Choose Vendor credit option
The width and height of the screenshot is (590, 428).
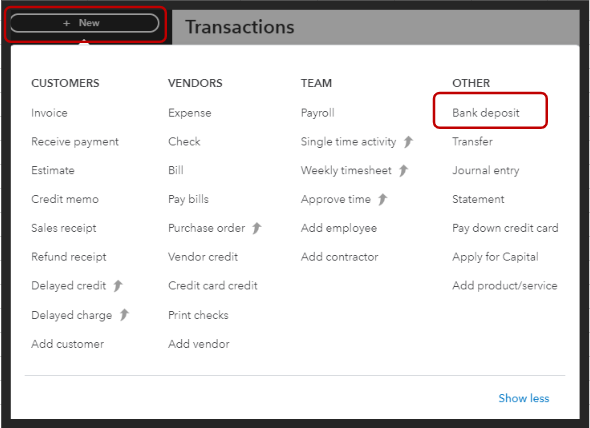[203, 257]
